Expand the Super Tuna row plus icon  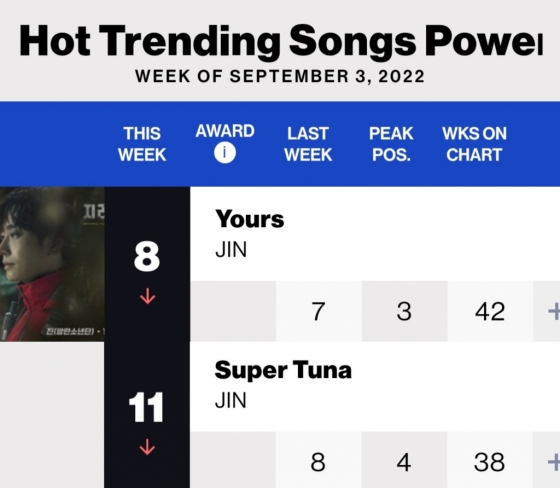click(x=554, y=462)
